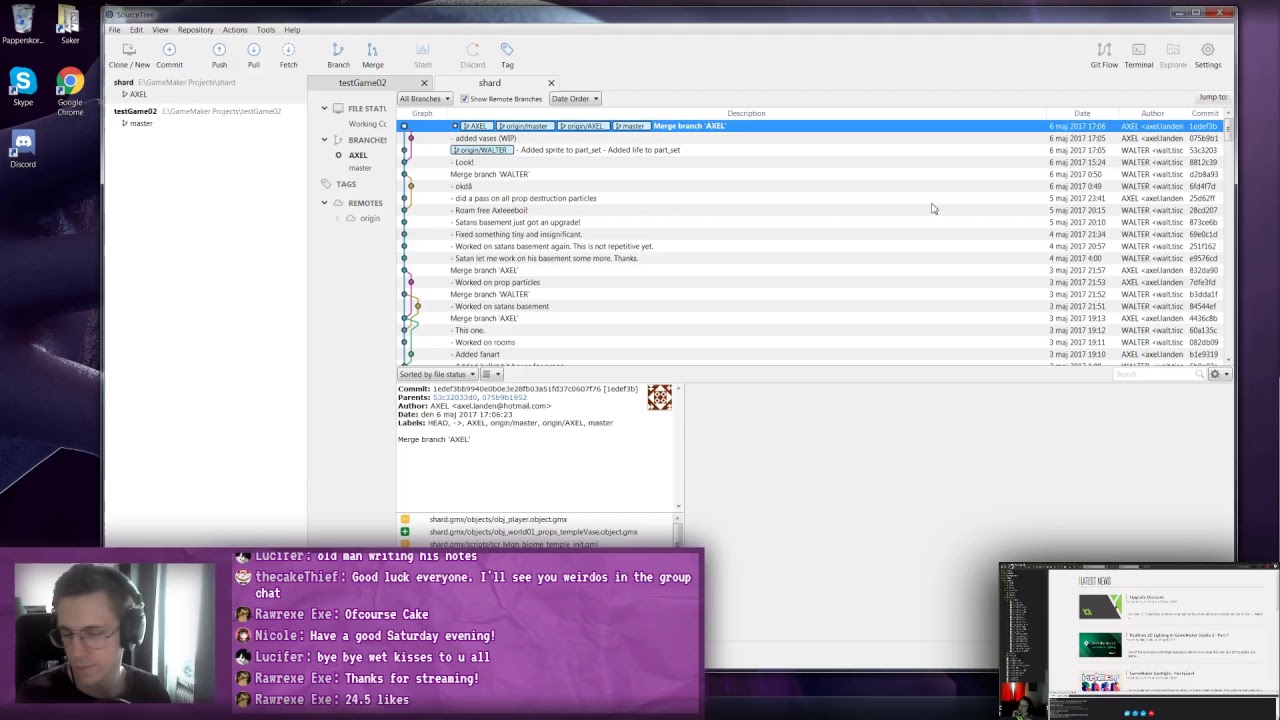This screenshot has height=720, width=1280.
Task: Close the testGame02 tab
Action: (424, 83)
